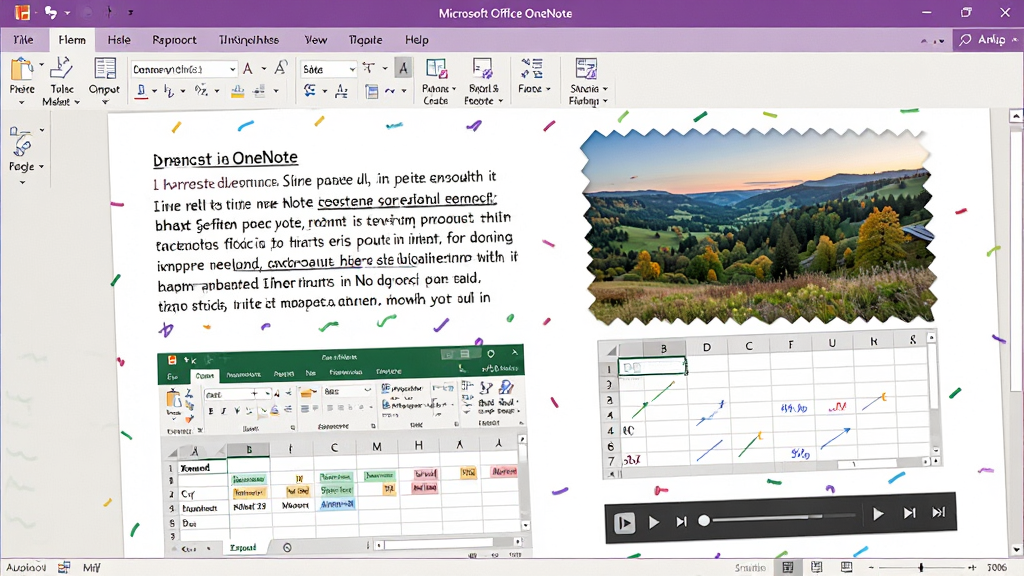This screenshot has height=576, width=1024.
Task: Switch to the third status bar view button
Action: [x=846, y=567]
